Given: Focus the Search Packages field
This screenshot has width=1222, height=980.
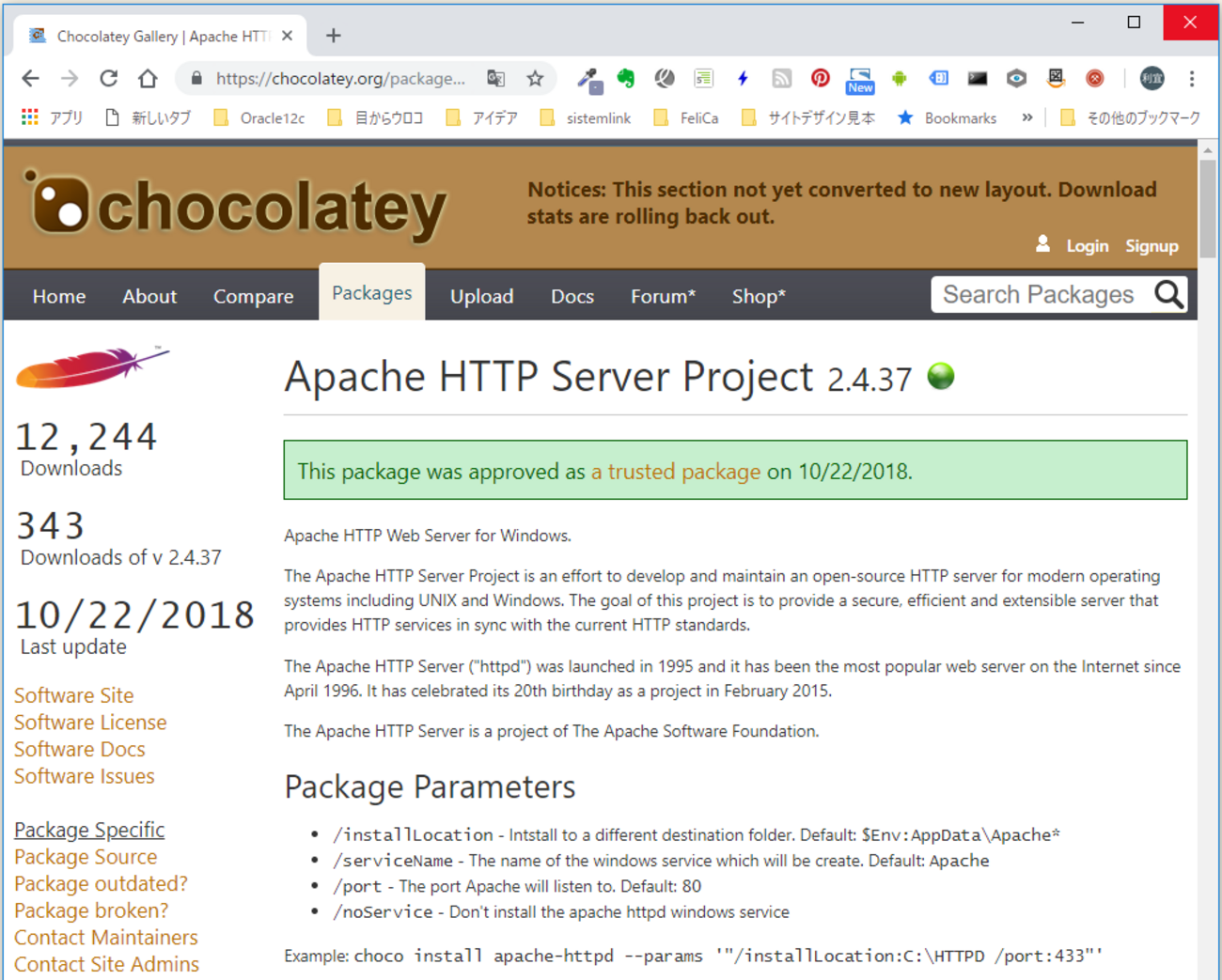Looking at the screenshot, I should (1040, 295).
